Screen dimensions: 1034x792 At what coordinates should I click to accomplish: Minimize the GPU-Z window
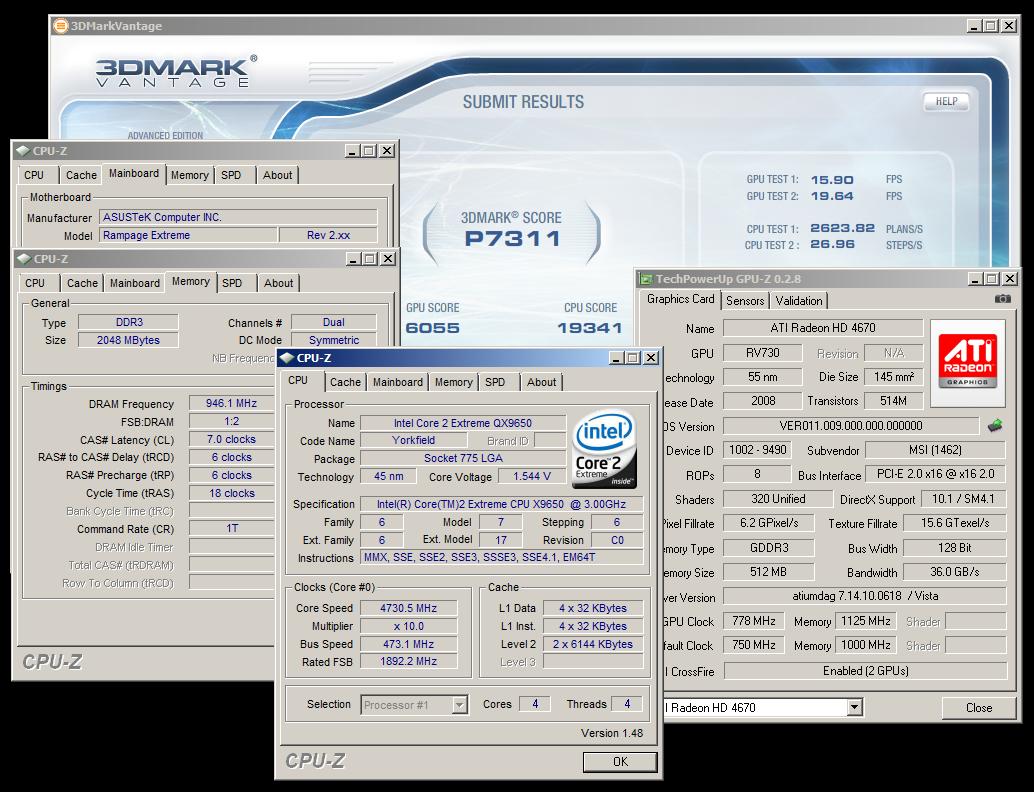[975, 279]
